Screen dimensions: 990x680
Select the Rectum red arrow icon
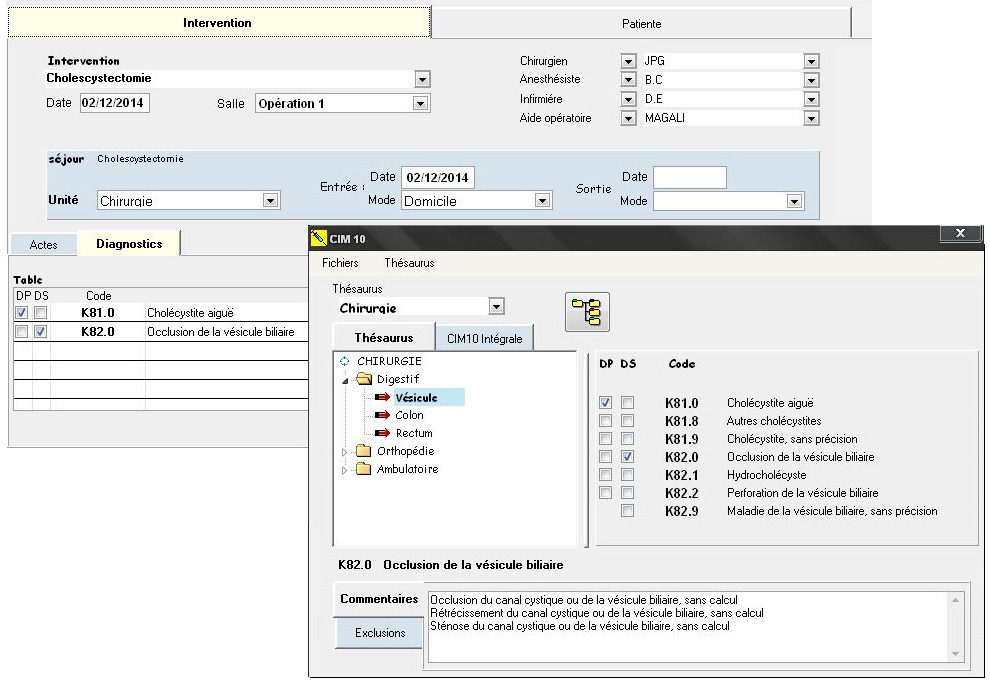pos(382,433)
